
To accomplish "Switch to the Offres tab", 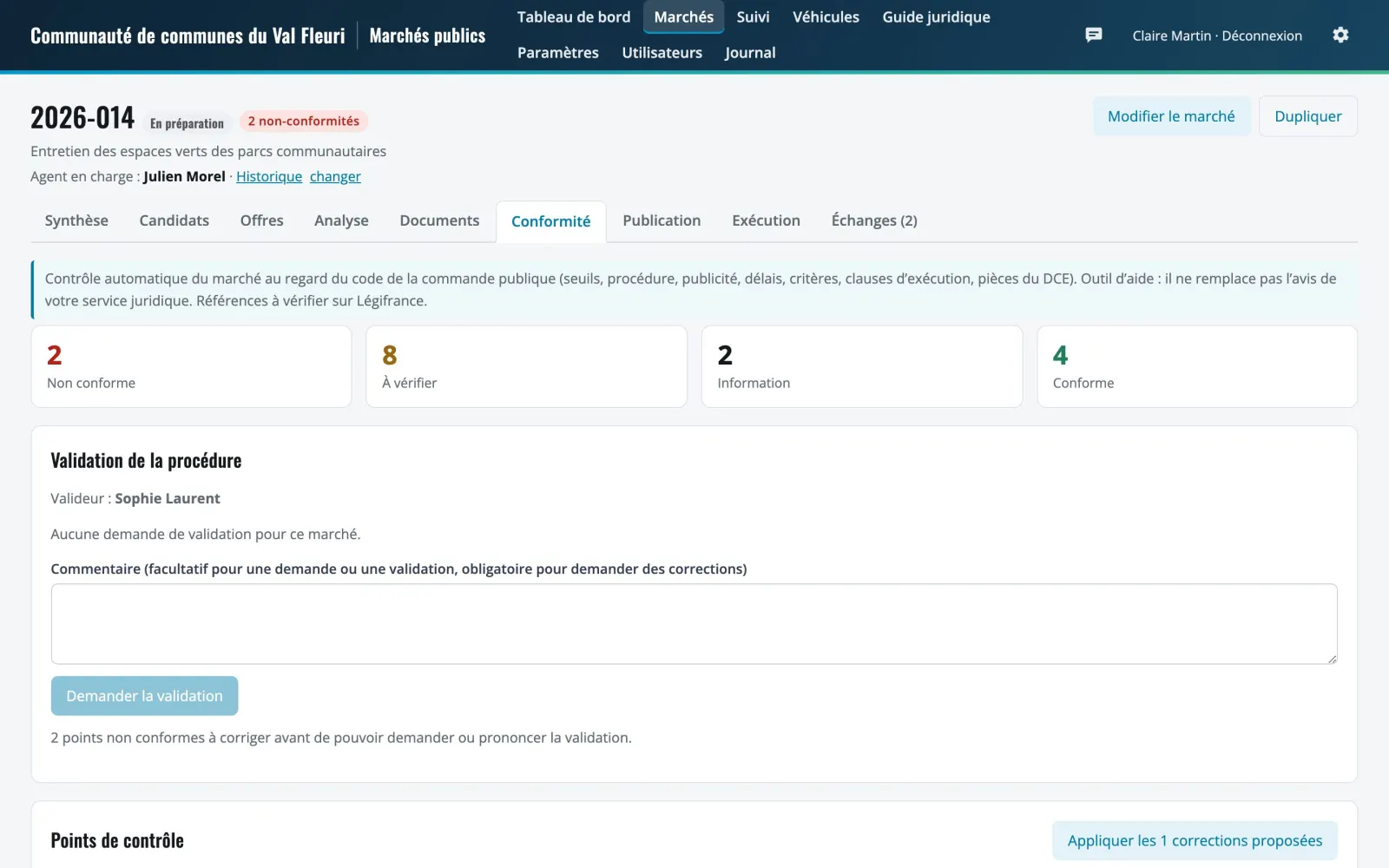I will pos(262,220).
